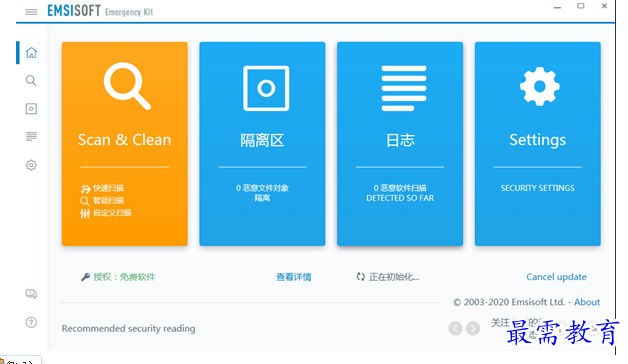This screenshot has height=364, width=628.
Task: Open the chat feedback sidebar icon
Action: pos(31,294)
